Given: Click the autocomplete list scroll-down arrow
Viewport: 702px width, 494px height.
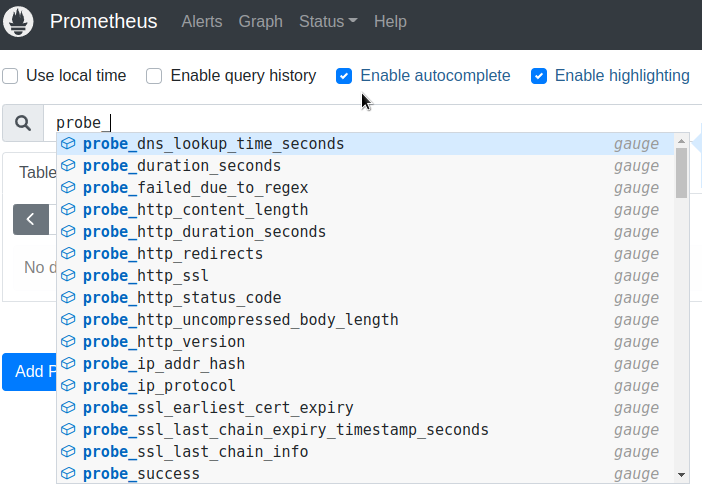Looking at the screenshot, I should tap(681, 475).
